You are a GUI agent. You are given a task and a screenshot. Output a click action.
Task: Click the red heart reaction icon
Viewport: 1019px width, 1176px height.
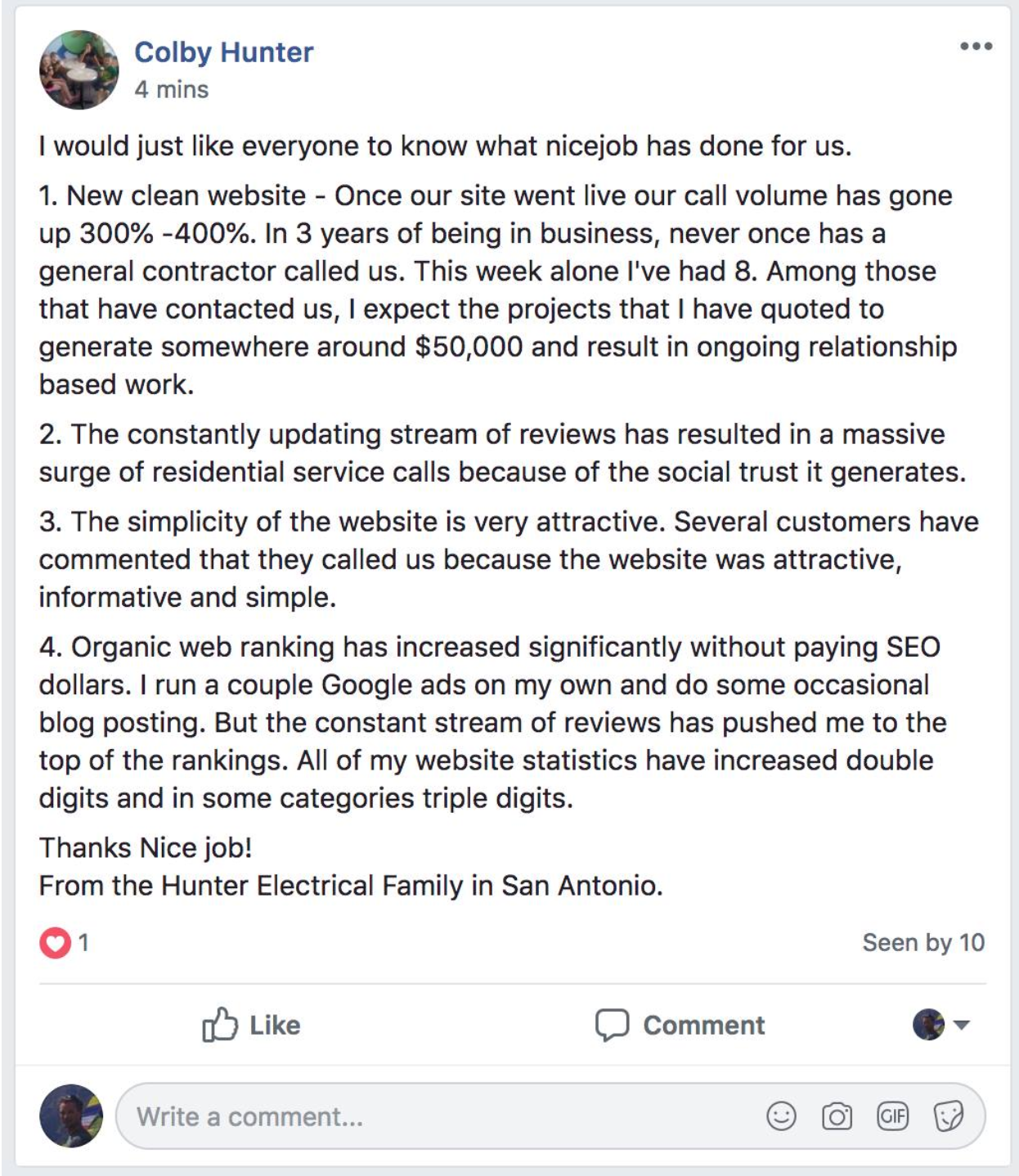[x=55, y=943]
